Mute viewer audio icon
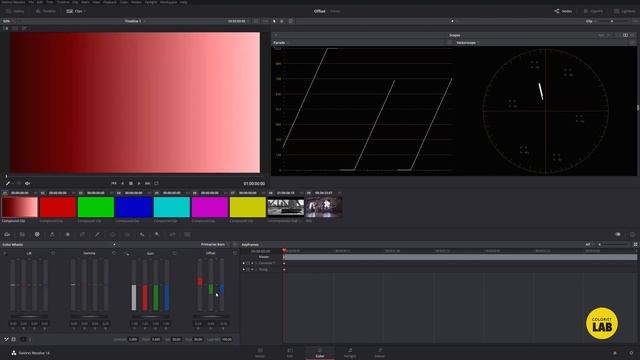640x360 pixels. (x=27, y=183)
